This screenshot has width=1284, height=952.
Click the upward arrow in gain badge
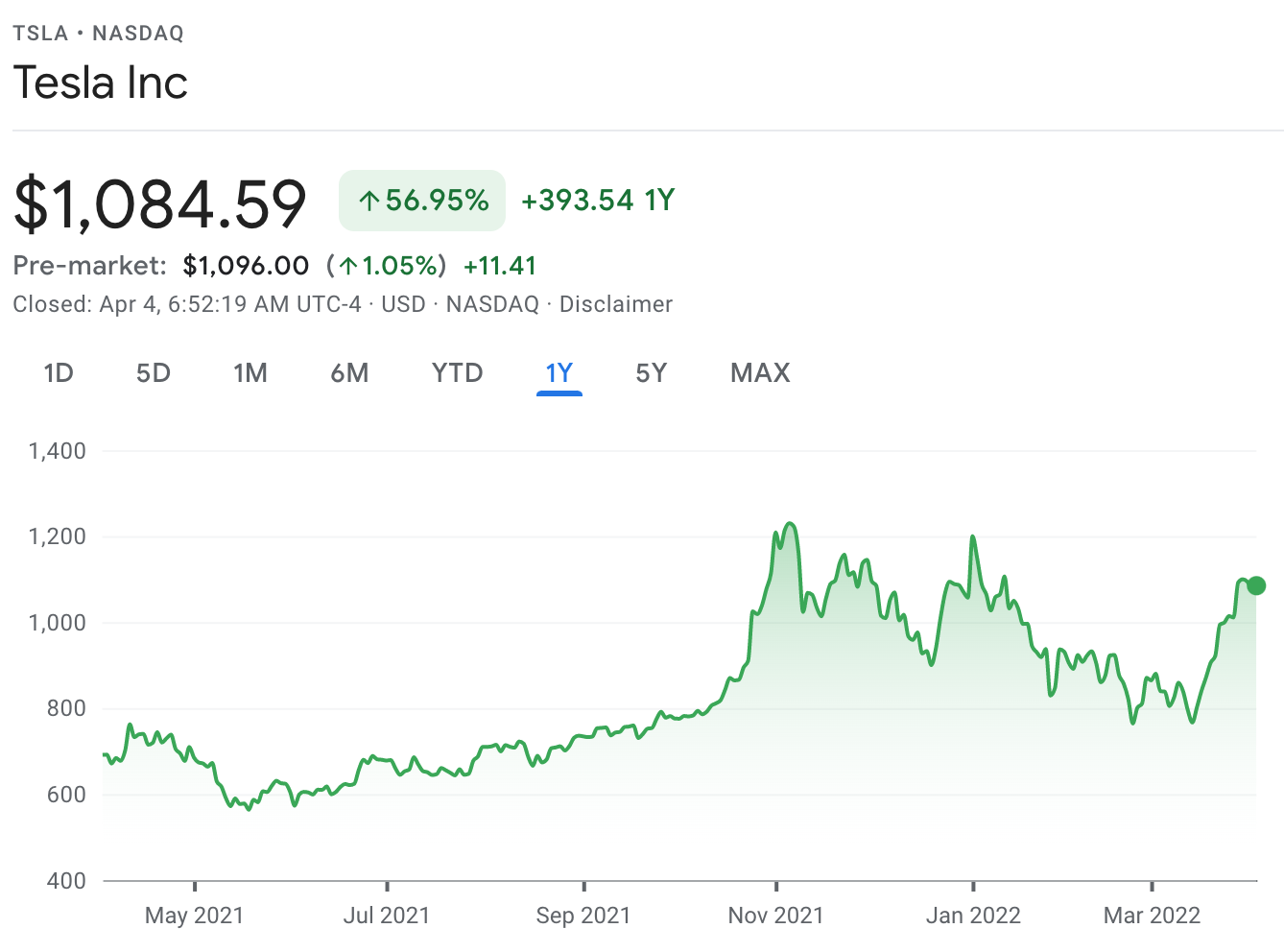tap(369, 201)
